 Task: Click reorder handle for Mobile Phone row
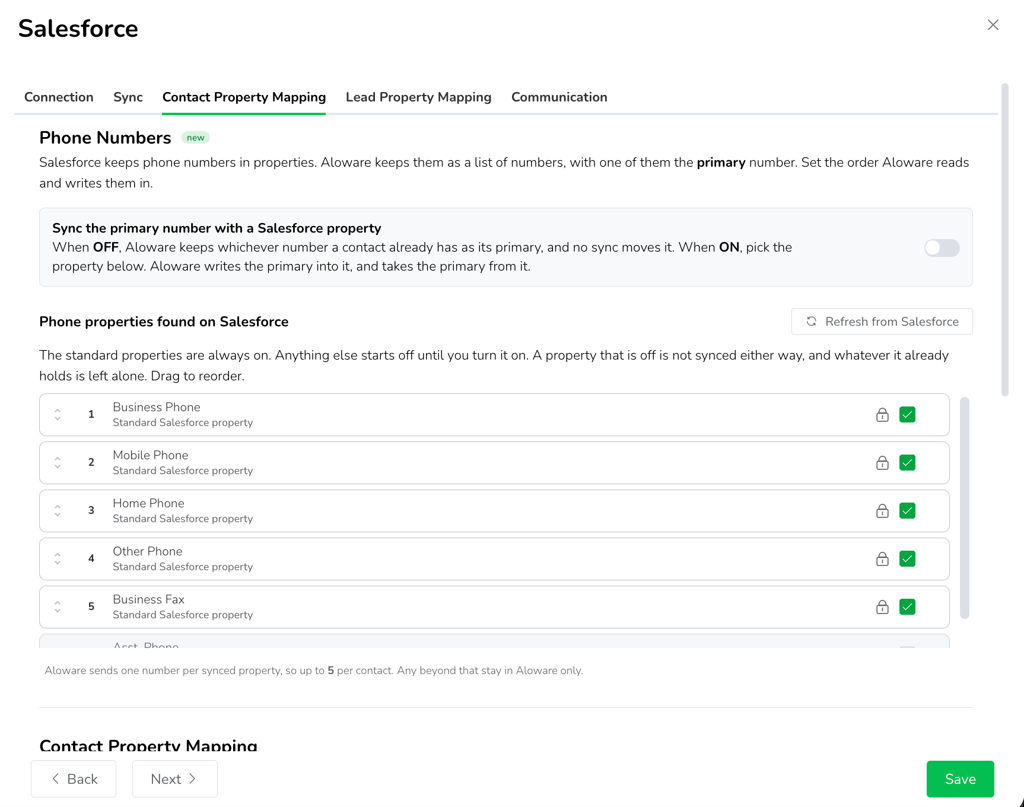click(x=57, y=462)
